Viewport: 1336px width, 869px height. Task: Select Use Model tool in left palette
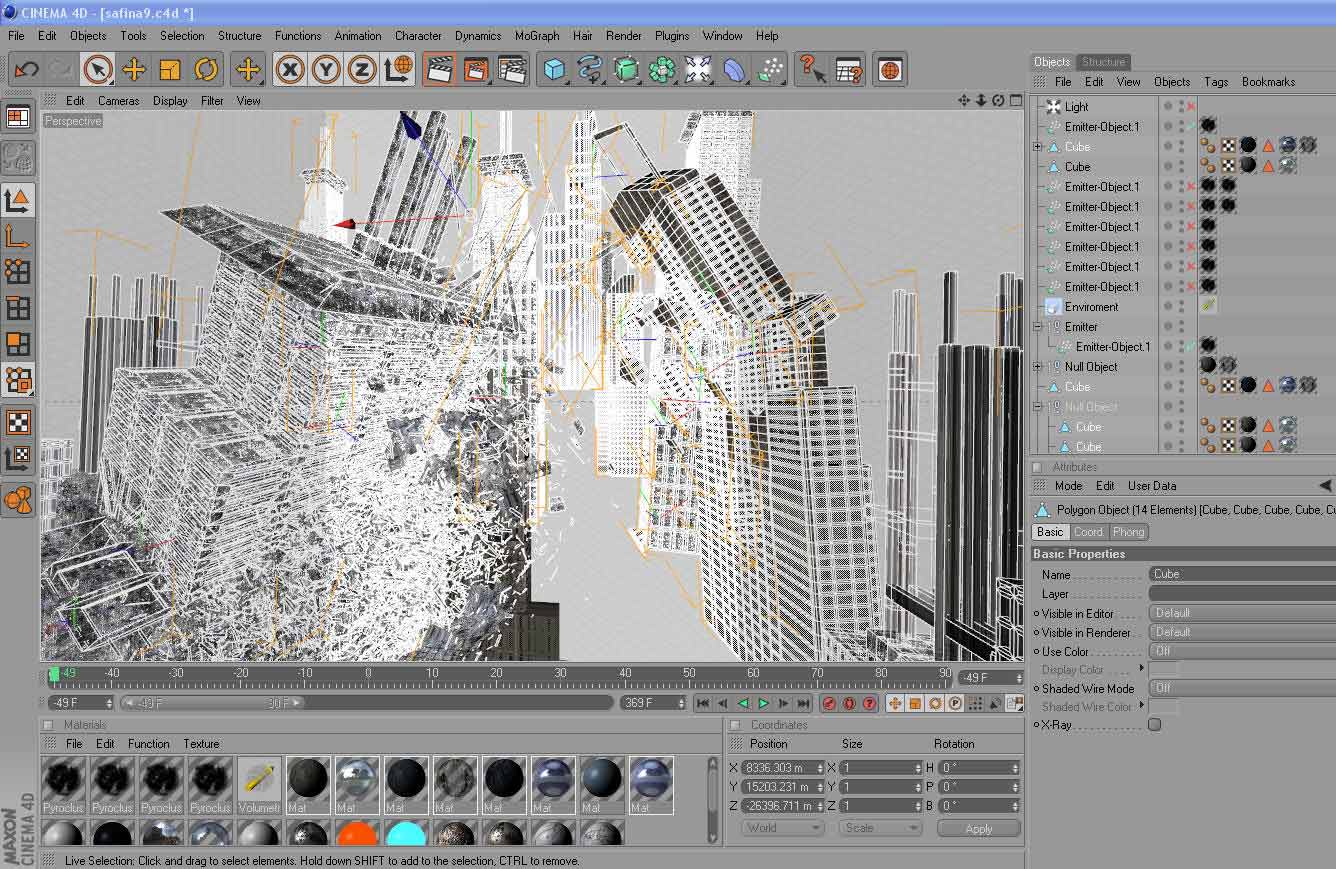click(x=18, y=200)
